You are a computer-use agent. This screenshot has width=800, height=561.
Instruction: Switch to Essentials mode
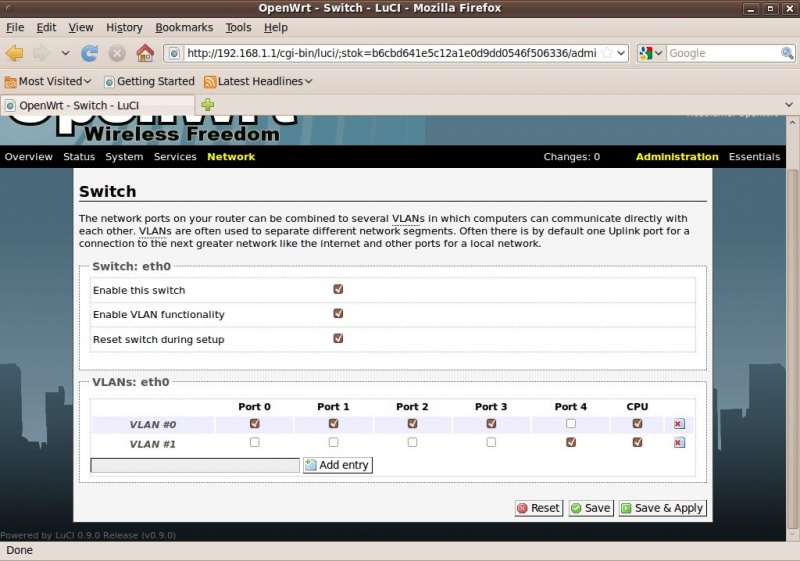[x=754, y=157]
